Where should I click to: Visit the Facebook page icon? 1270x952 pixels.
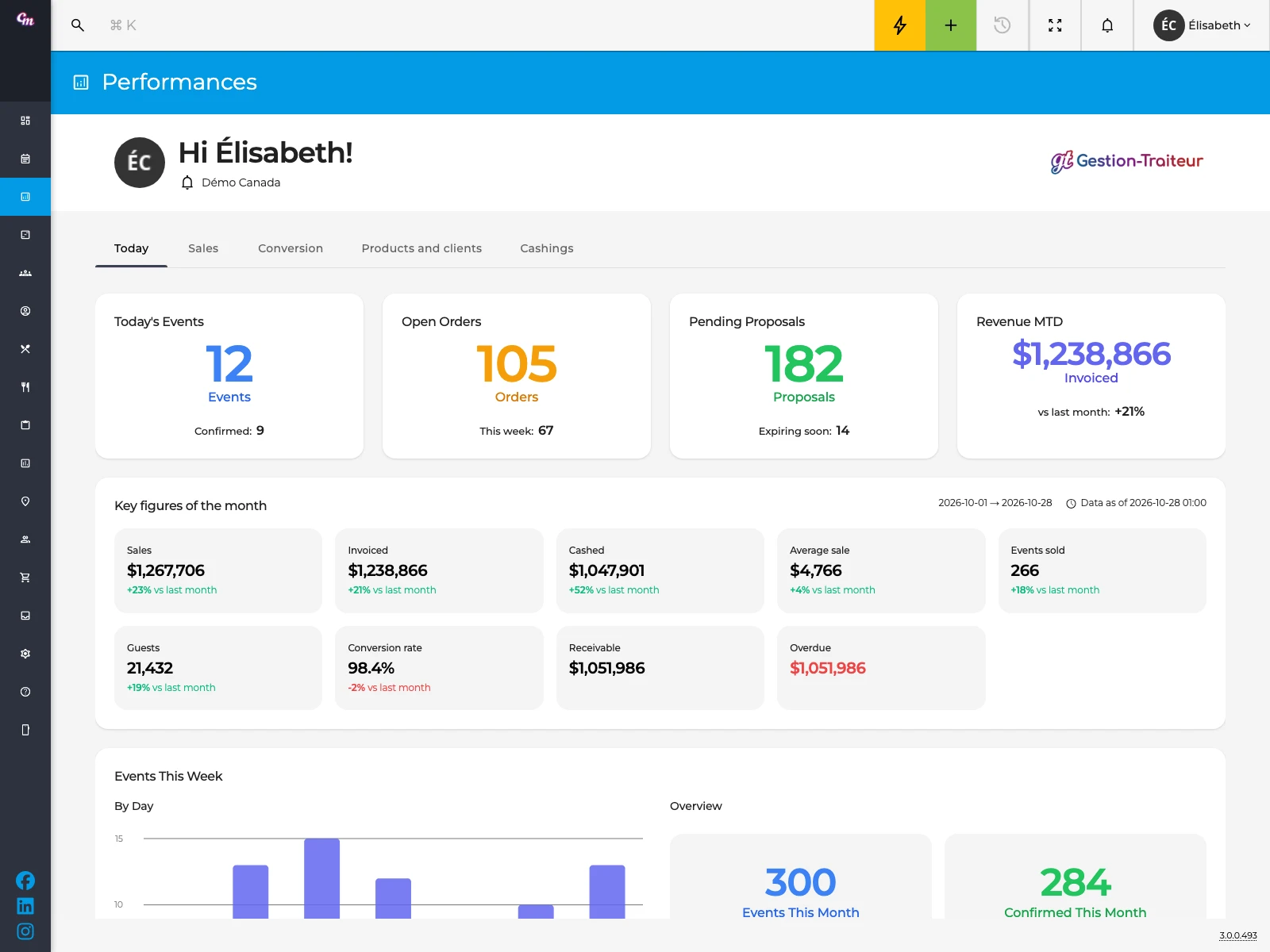25,881
